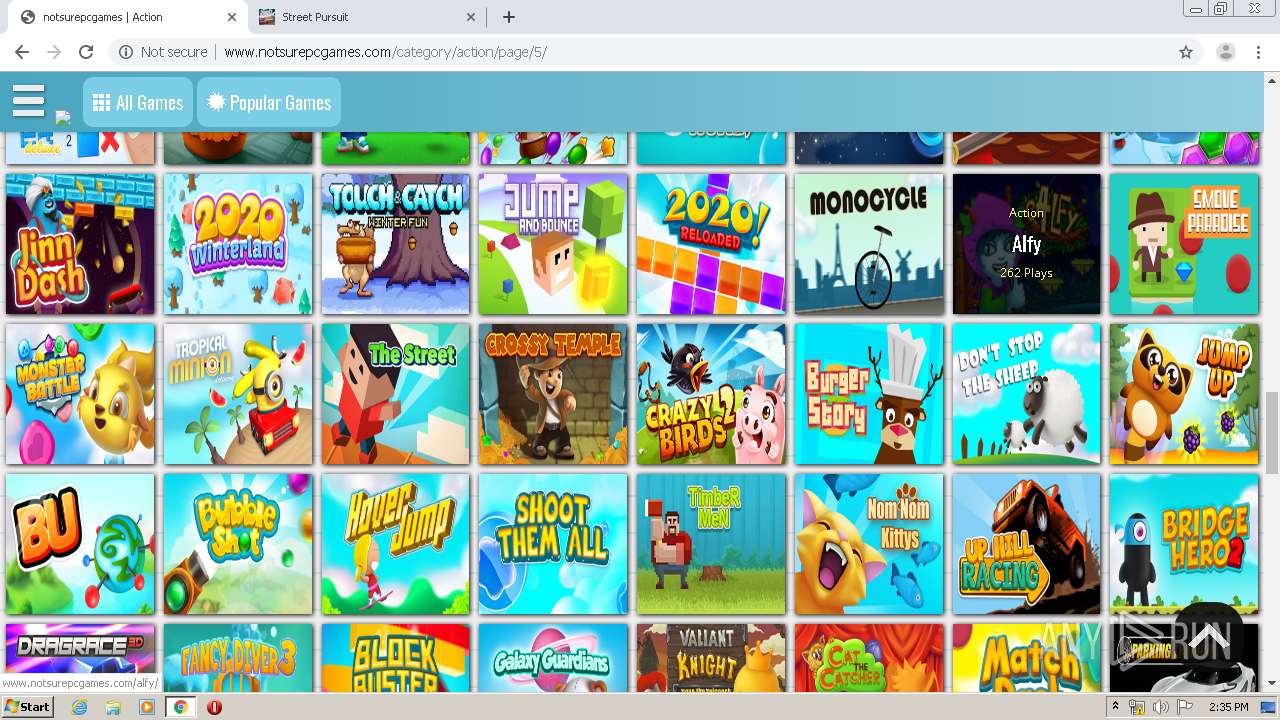Play Nom Nom Kittys game
This screenshot has height=720, width=1280.
[x=869, y=544]
